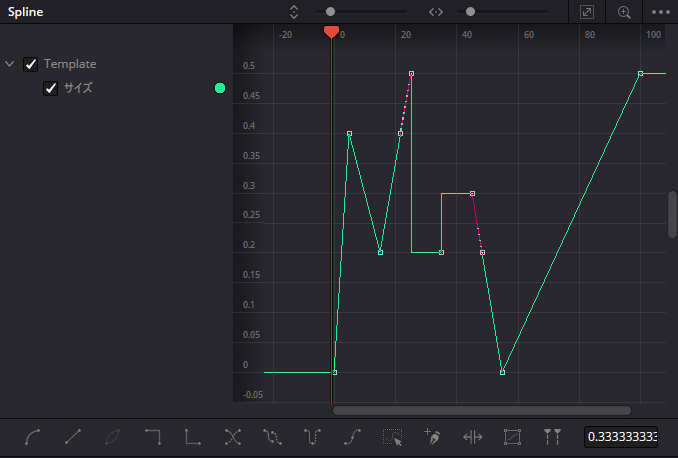Select the 0.2 keyframe near frame 32
Viewport: 678px width, 458px height.
(441, 253)
